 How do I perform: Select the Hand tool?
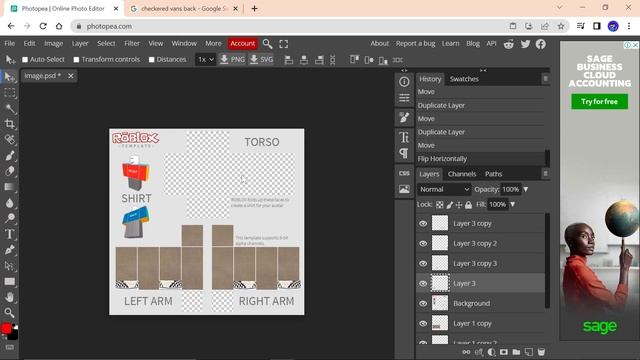[10, 297]
